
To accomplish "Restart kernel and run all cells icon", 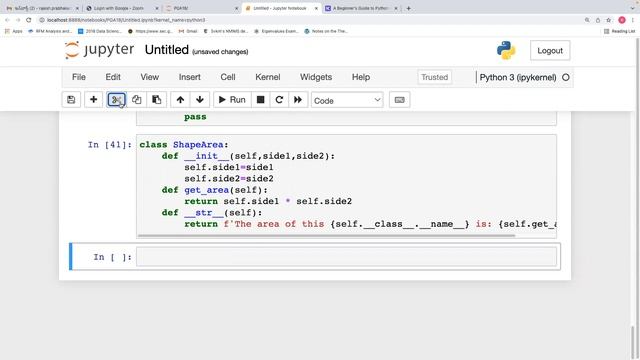I will [298, 100].
